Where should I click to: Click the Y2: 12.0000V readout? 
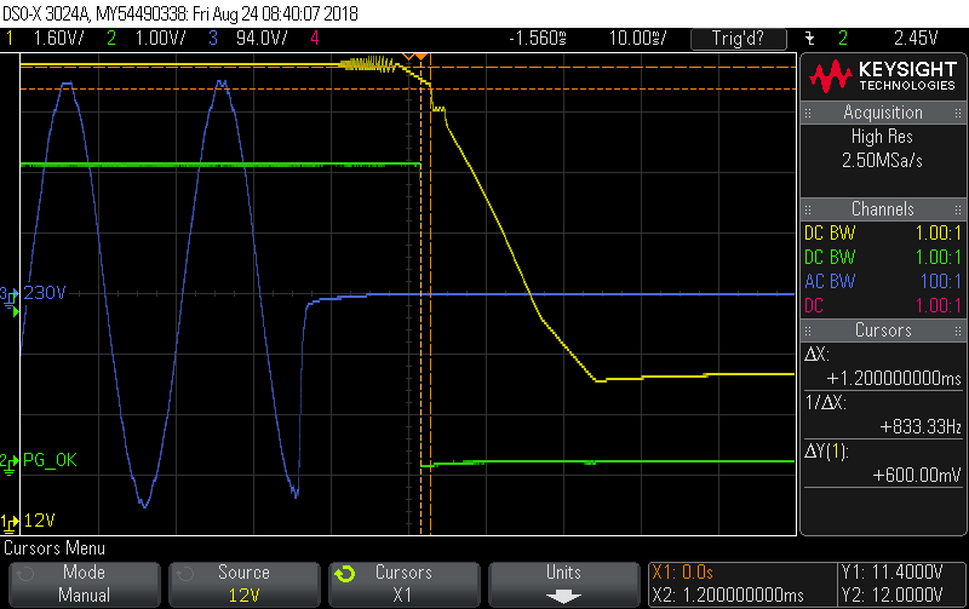click(892, 595)
